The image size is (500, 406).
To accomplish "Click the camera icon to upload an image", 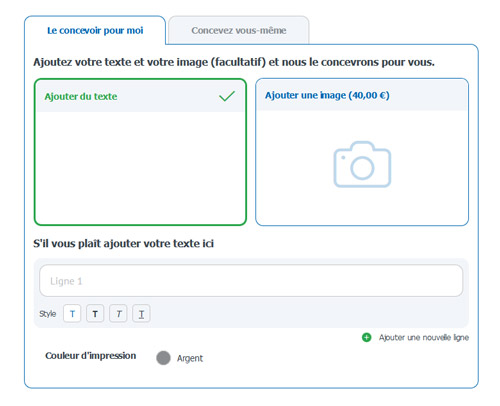I will tap(362, 164).
